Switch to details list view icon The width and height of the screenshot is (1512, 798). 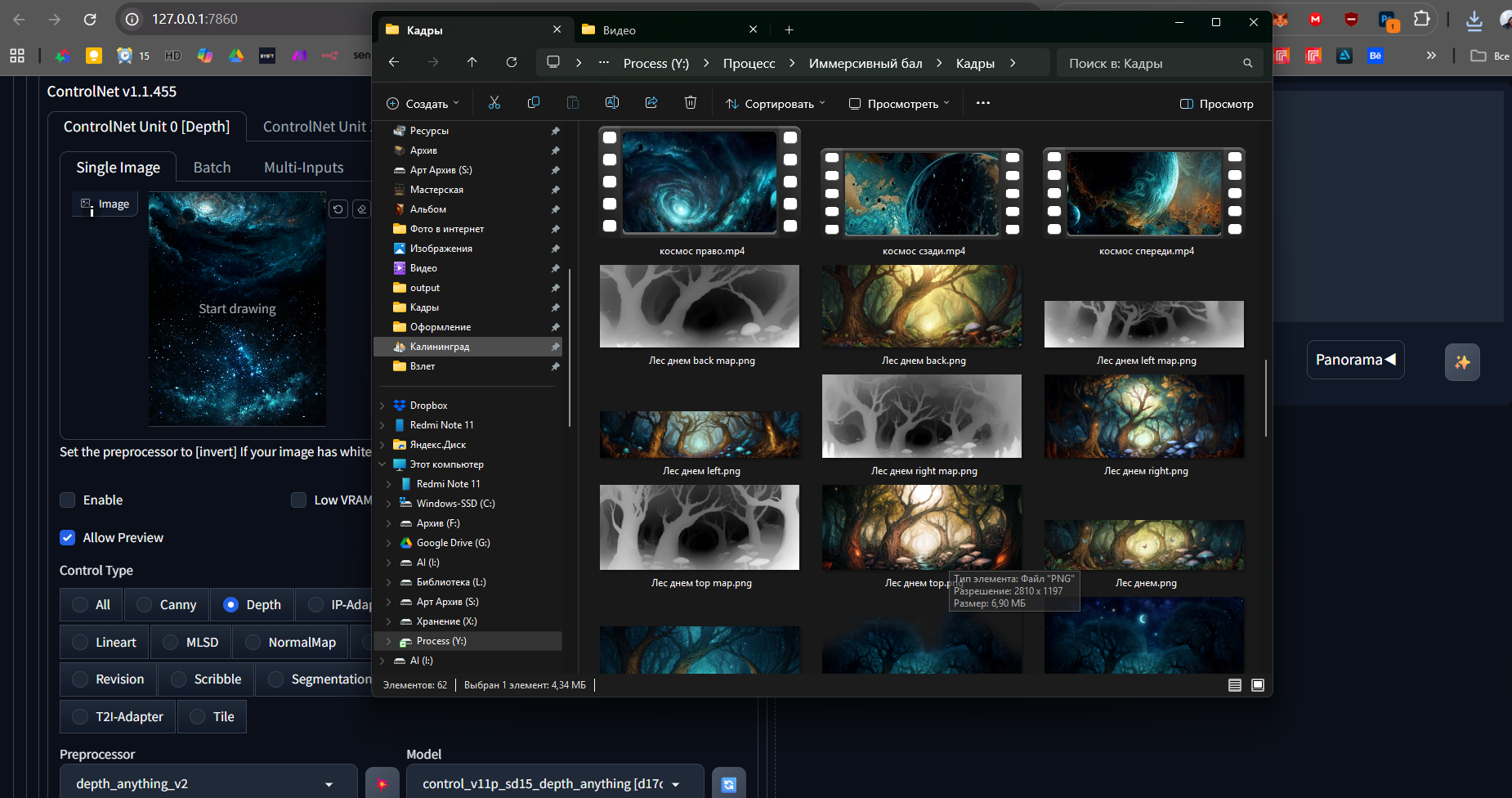point(1235,685)
